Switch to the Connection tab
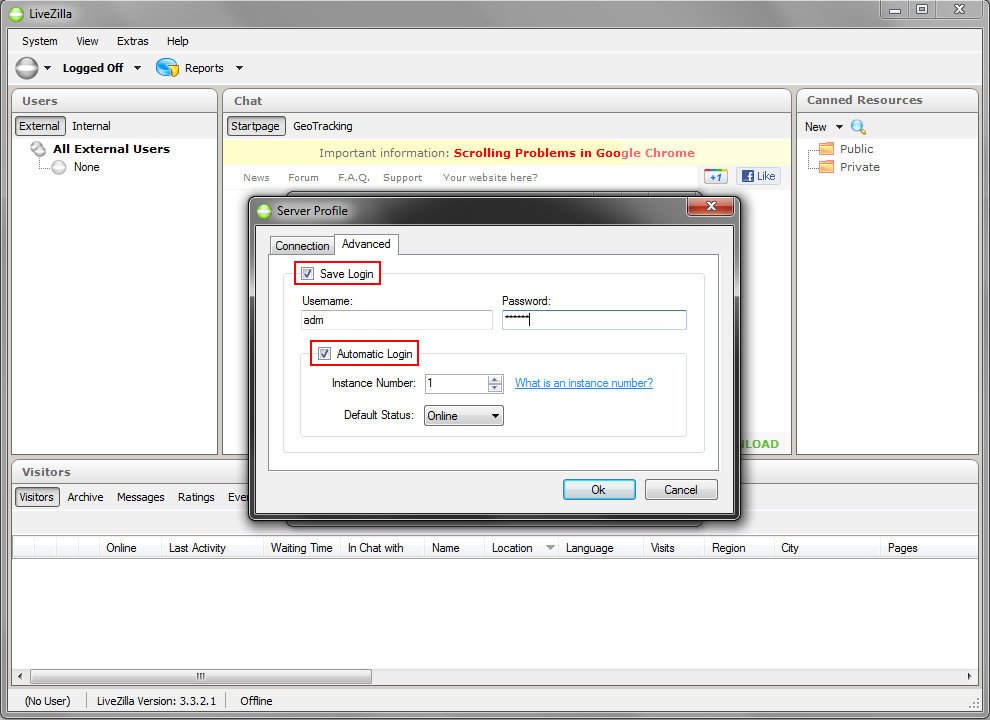Image resolution: width=990 pixels, height=720 pixels. point(302,245)
